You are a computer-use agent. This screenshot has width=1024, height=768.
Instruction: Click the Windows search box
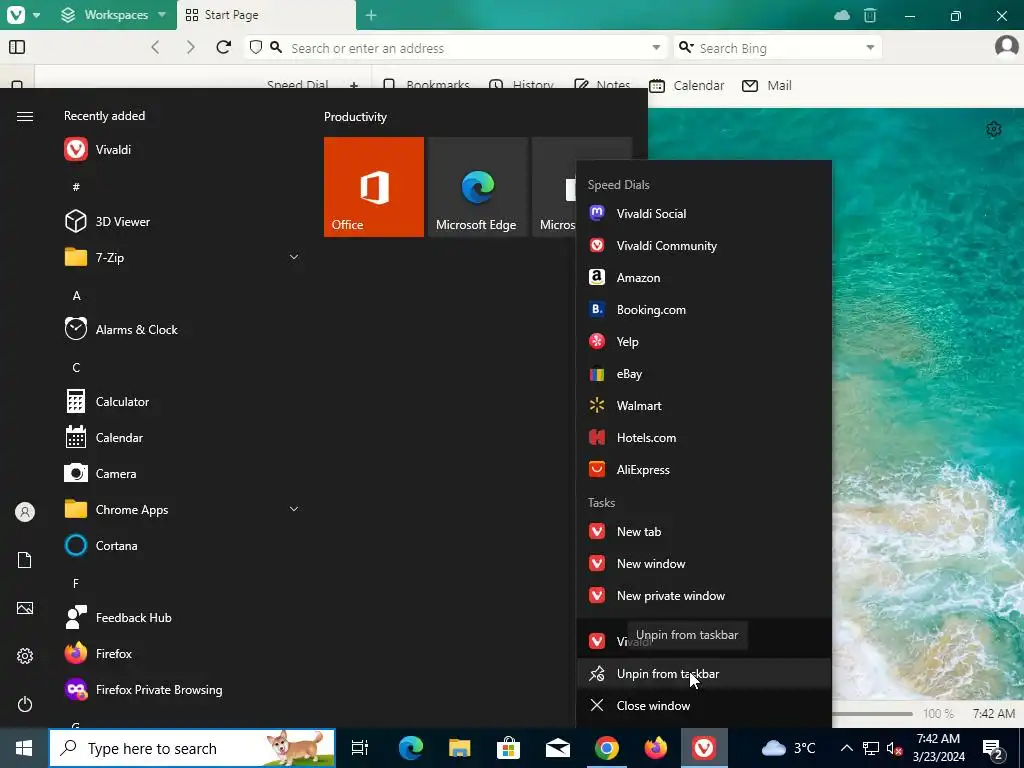coord(192,748)
